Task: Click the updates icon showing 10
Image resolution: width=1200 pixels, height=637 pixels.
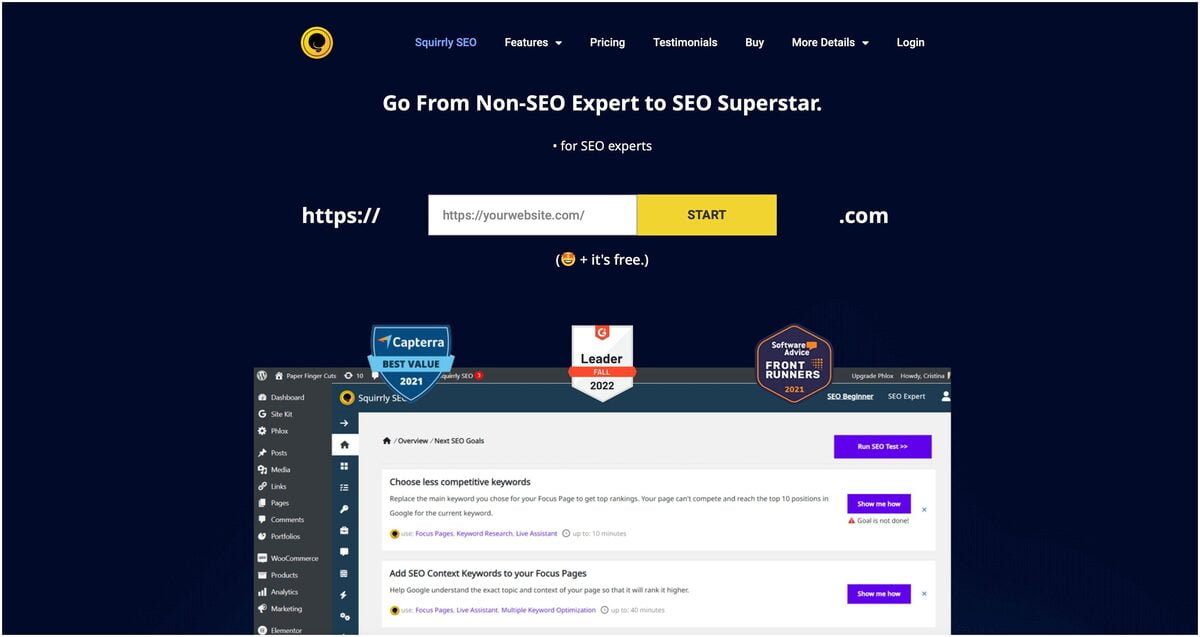Action: (349, 376)
